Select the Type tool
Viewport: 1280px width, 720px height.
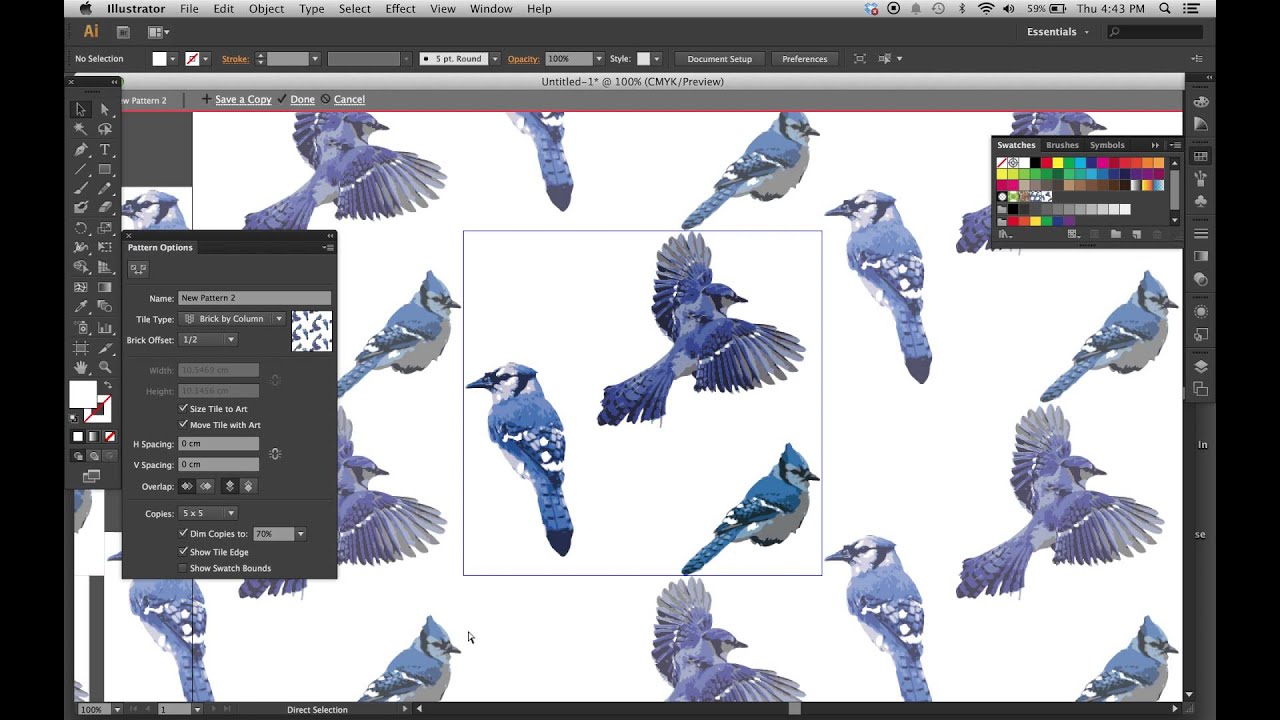[104, 149]
